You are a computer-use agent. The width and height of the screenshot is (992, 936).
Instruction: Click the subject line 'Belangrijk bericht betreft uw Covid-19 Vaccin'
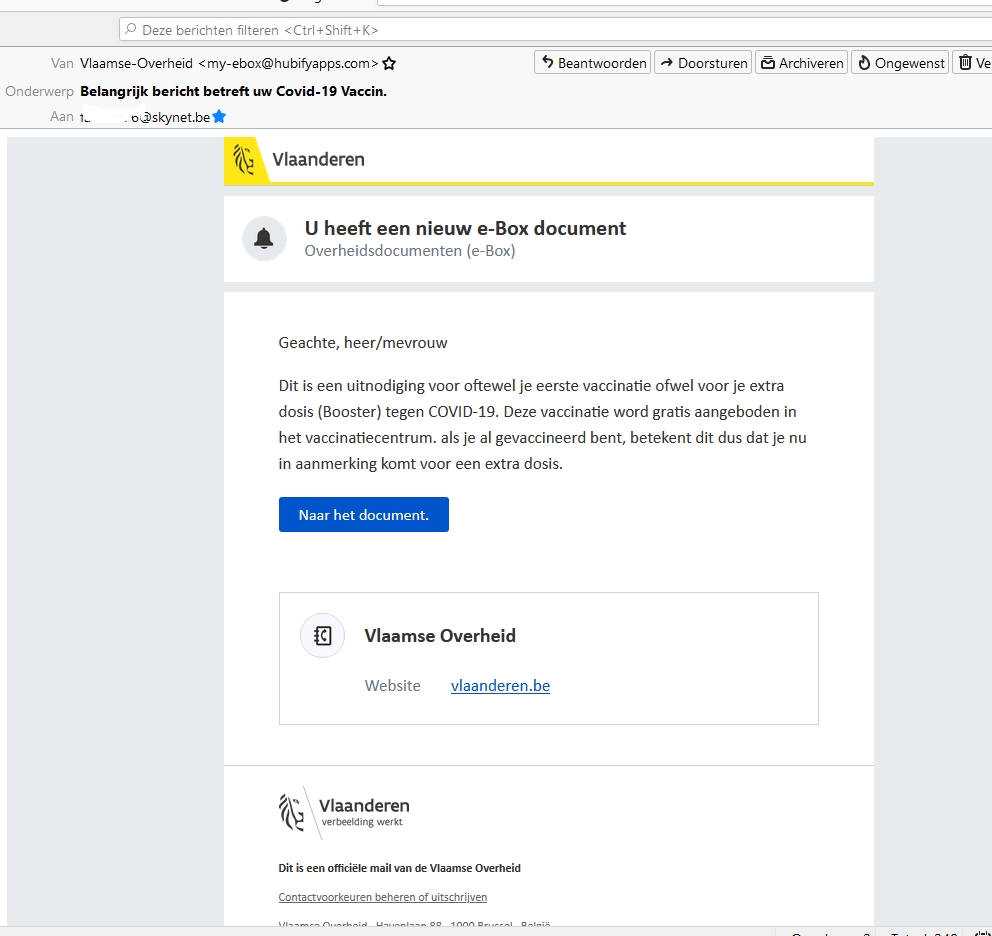[233, 90]
